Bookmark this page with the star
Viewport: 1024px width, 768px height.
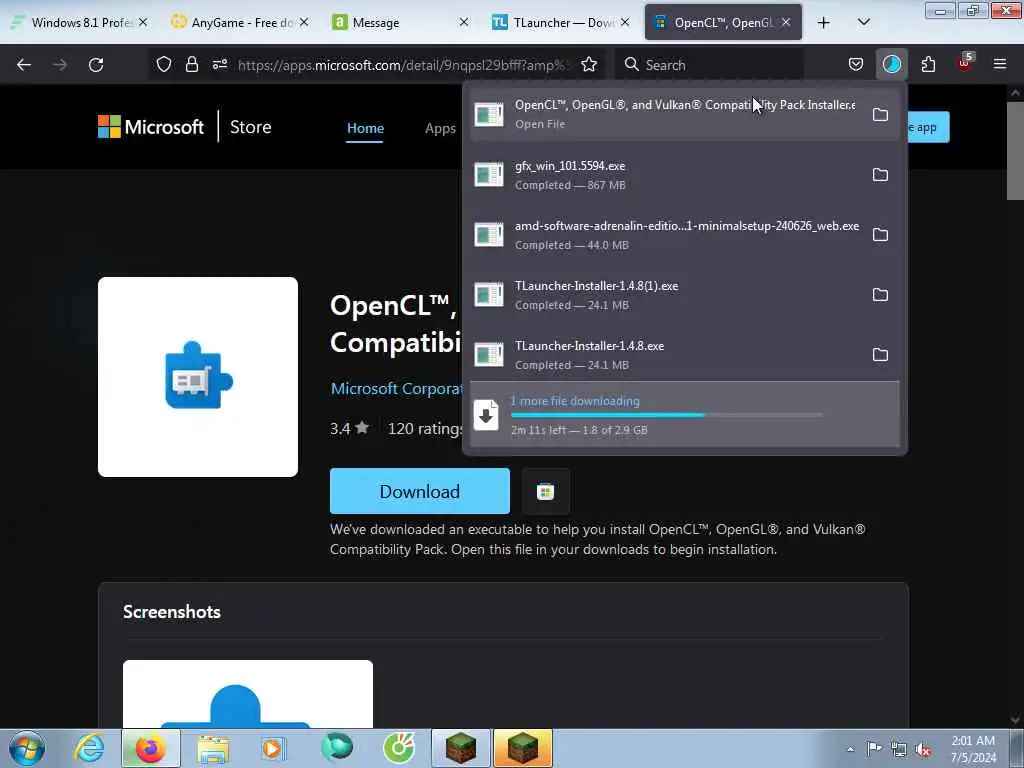click(x=589, y=65)
